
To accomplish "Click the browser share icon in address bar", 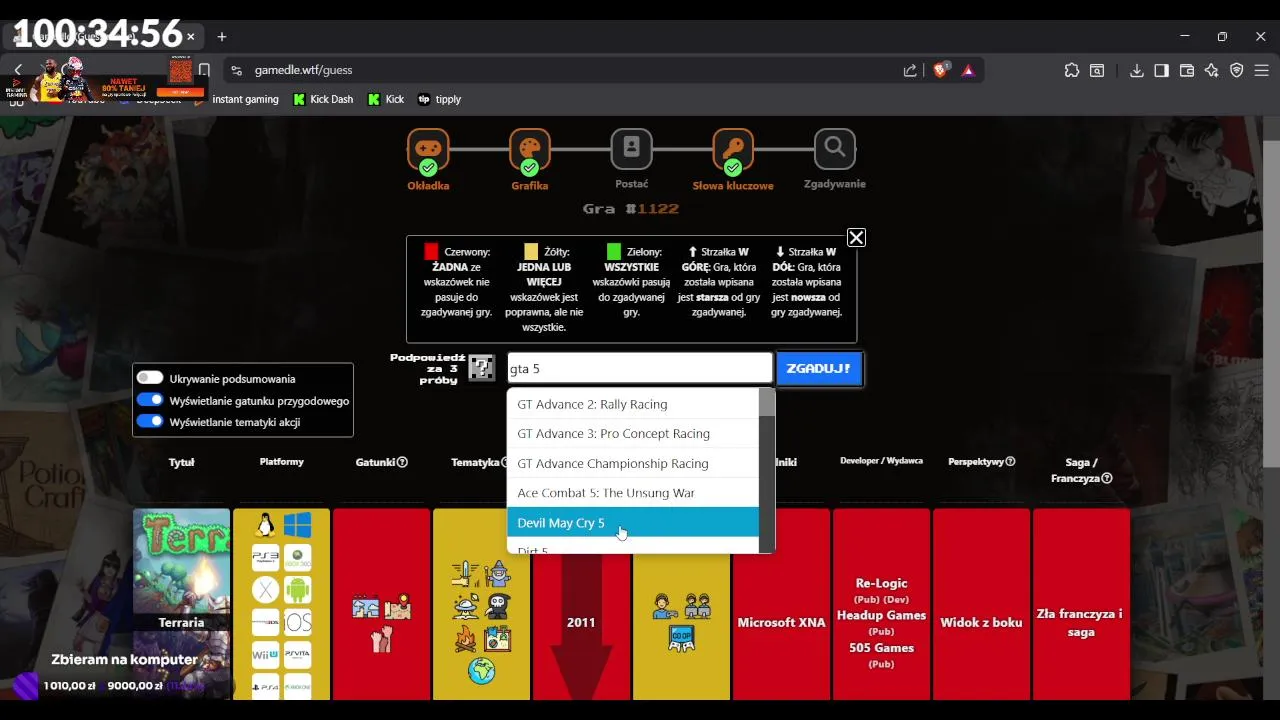I will [x=910, y=70].
